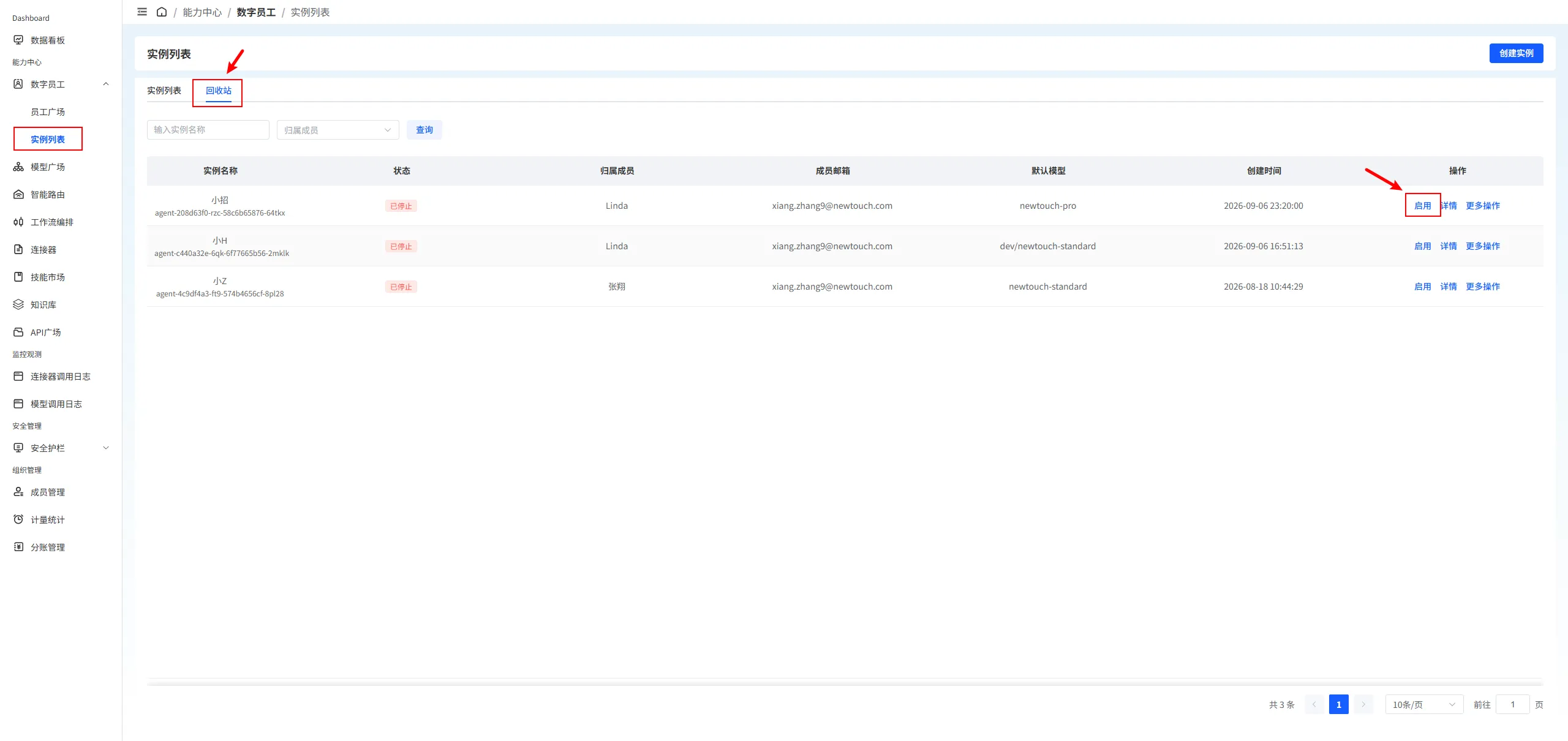Click 启用 for instance 小招

1423,206
